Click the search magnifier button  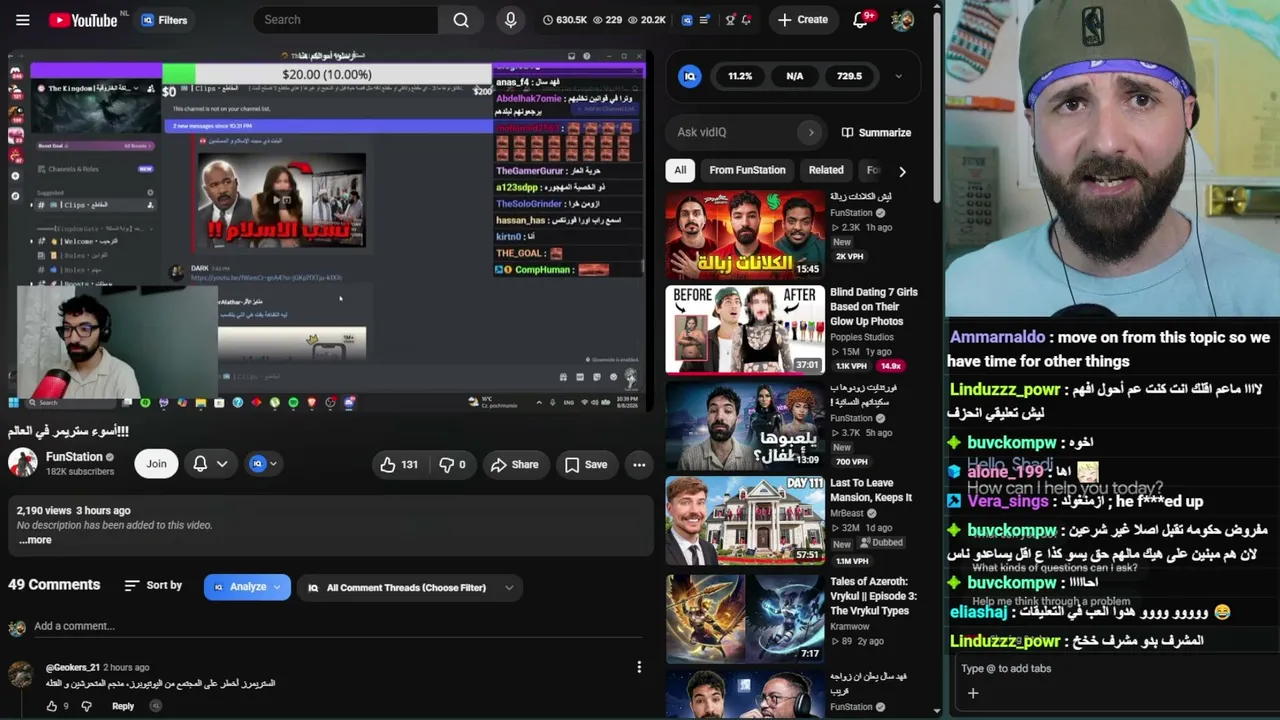[x=461, y=20]
